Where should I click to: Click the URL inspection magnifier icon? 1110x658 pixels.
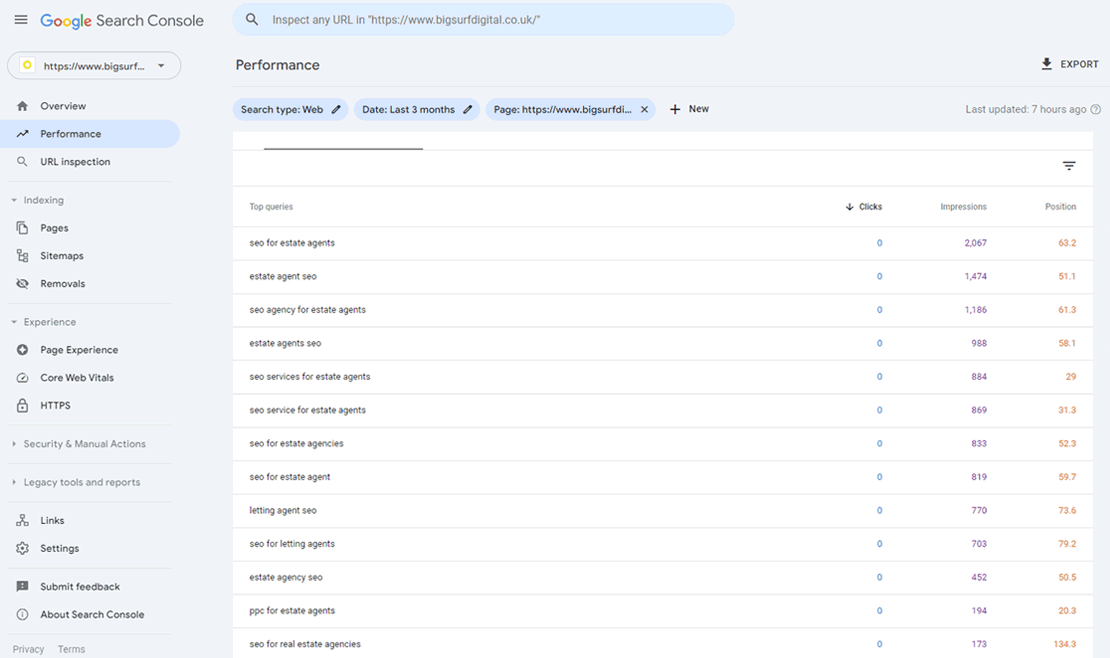pyautogui.click(x=23, y=161)
